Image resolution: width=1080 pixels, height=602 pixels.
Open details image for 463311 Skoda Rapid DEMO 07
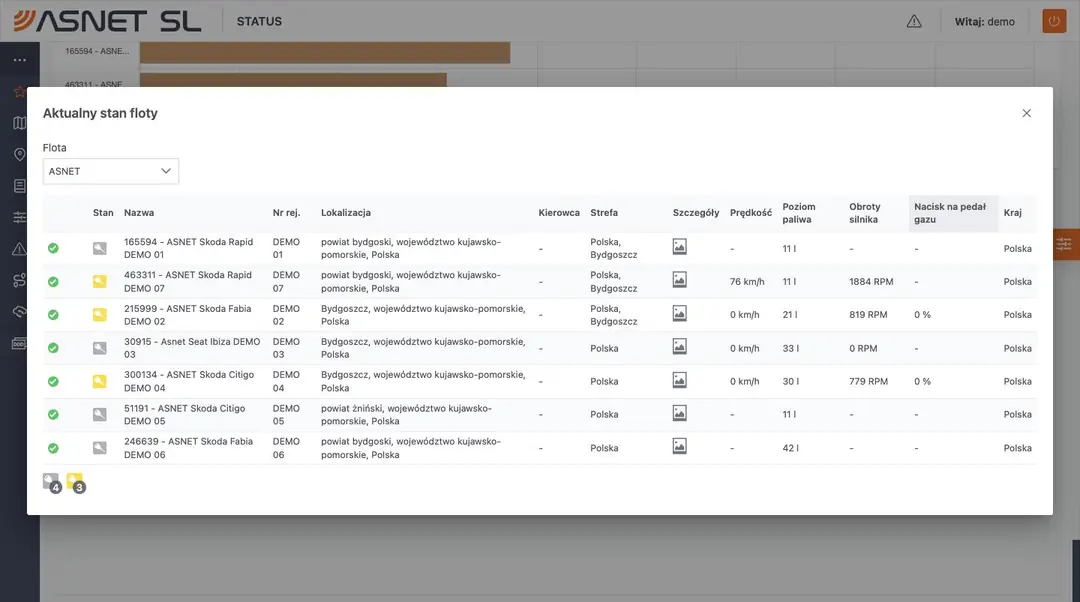pos(679,280)
